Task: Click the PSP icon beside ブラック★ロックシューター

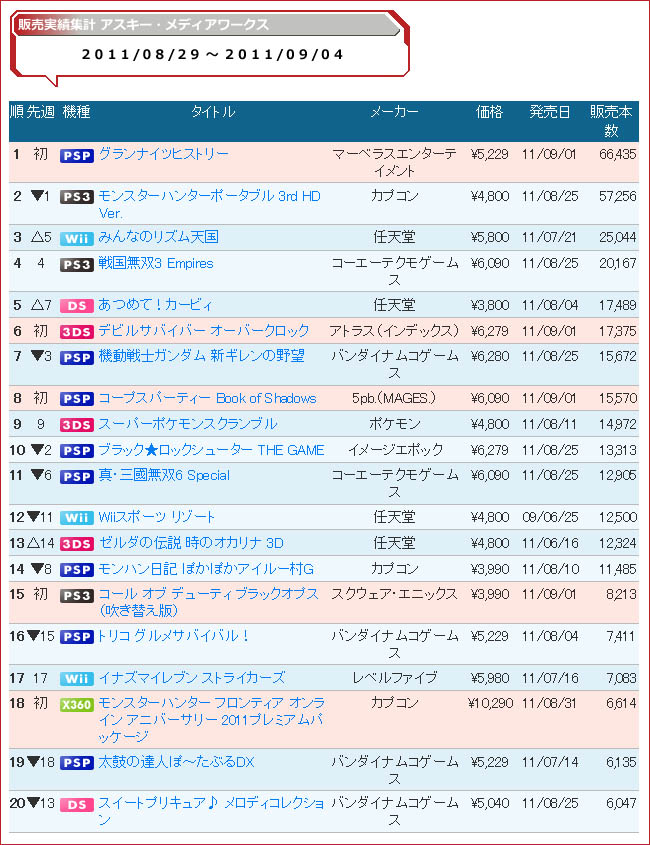Action: pos(77,451)
